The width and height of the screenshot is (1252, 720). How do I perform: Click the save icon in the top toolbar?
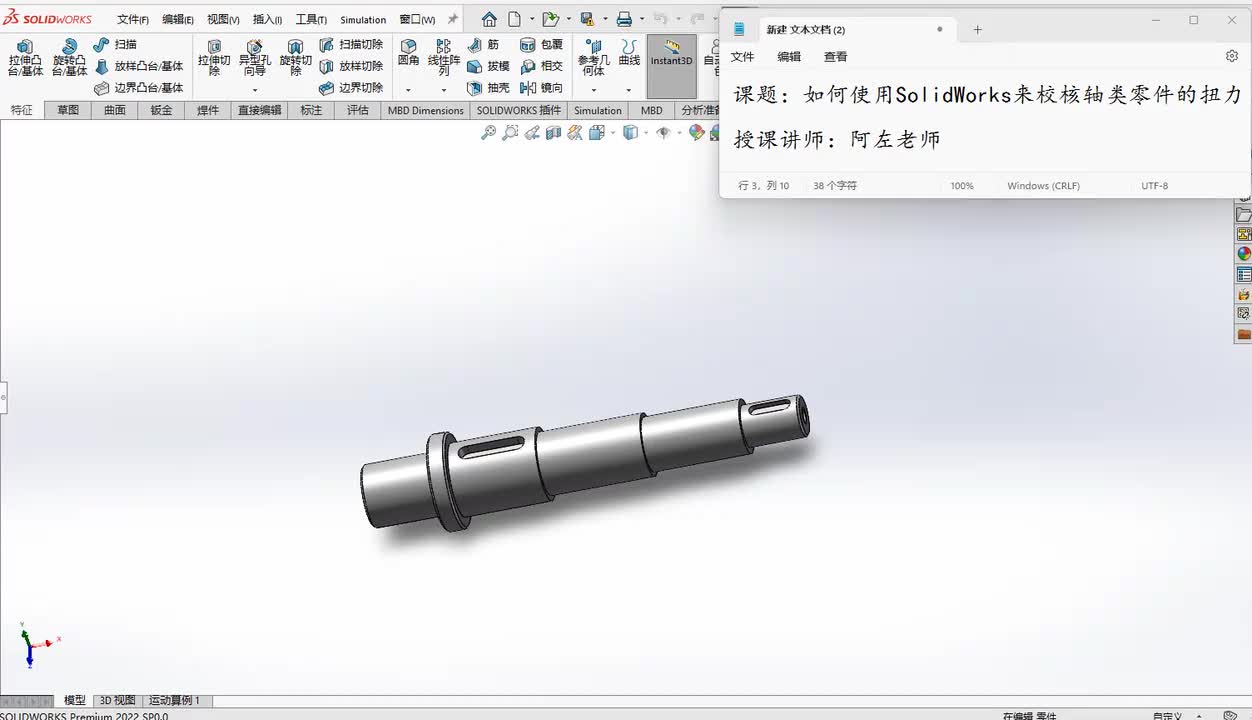click(x=587, y=19)
